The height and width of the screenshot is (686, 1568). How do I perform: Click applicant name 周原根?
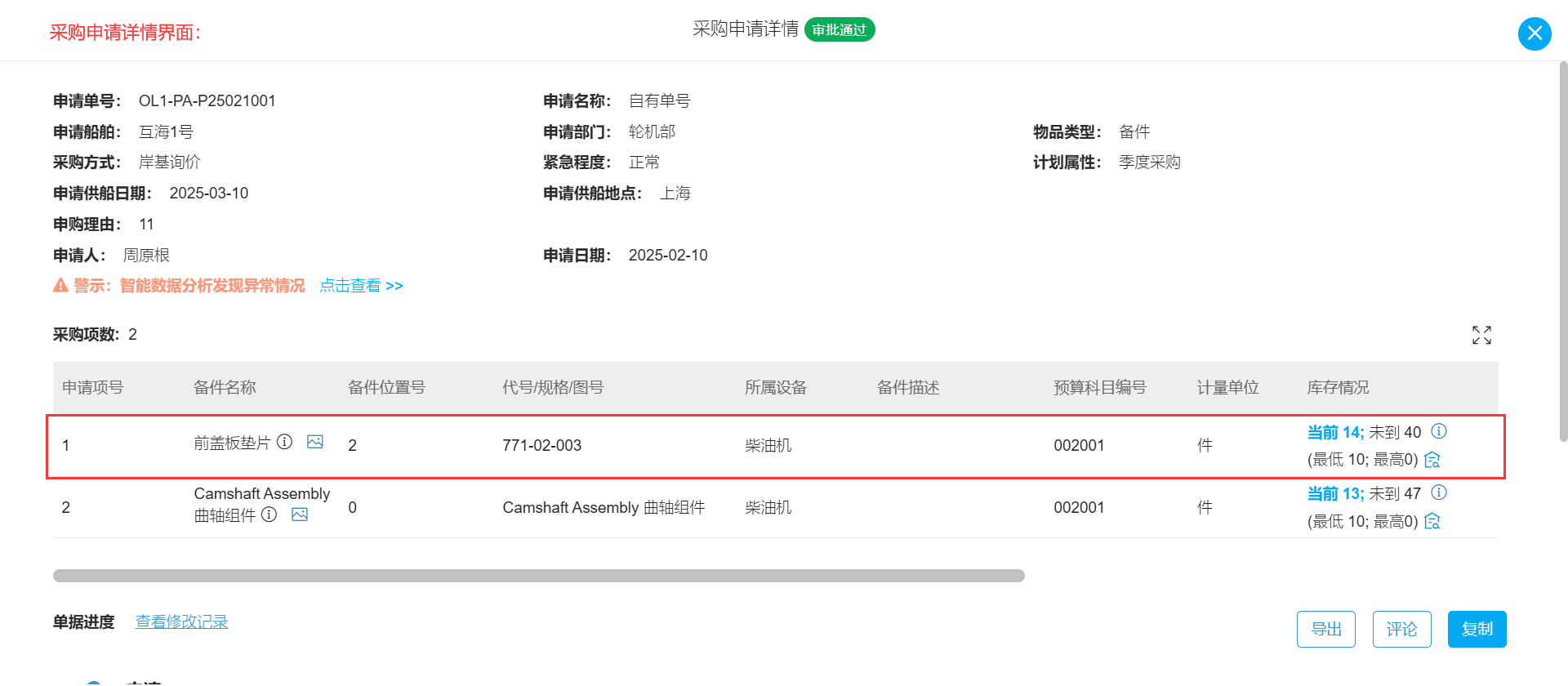pyautogui.click(x=146, y=255)
